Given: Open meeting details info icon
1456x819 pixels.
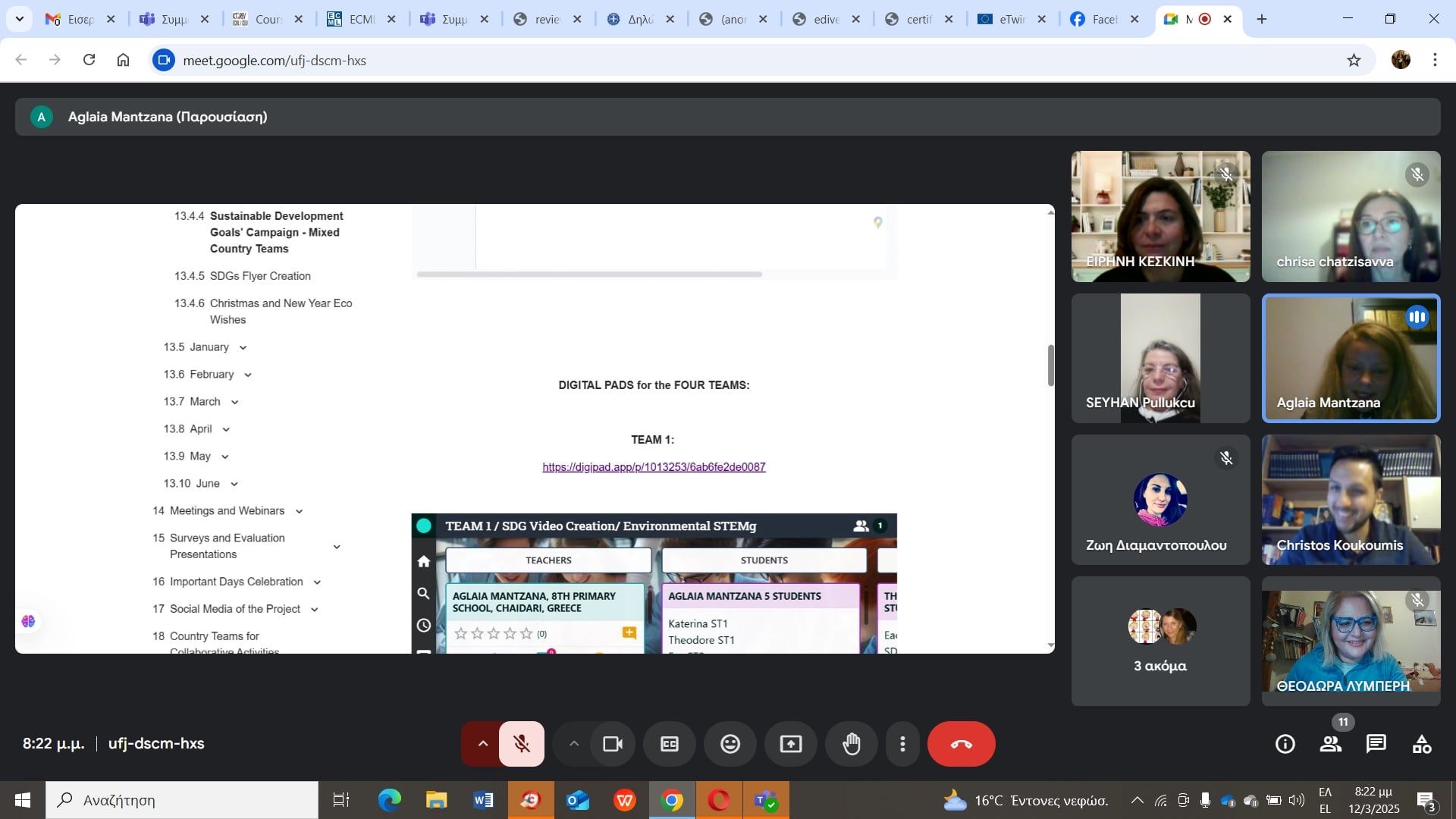Looking at the screenshot, I should click(1285, 744).
